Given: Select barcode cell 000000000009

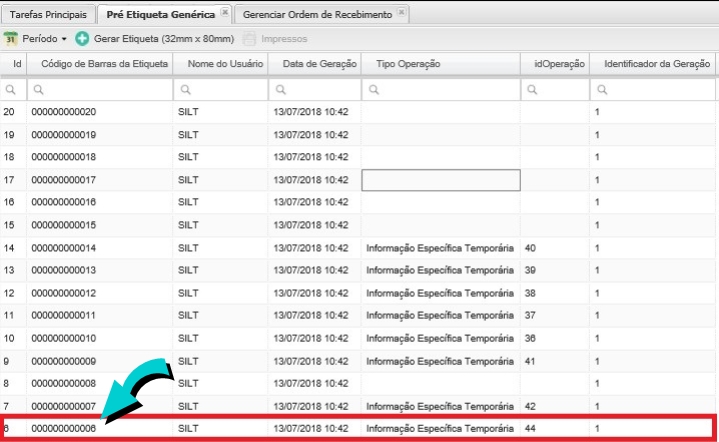Looking at the screenshot, I should coord(64,361).
